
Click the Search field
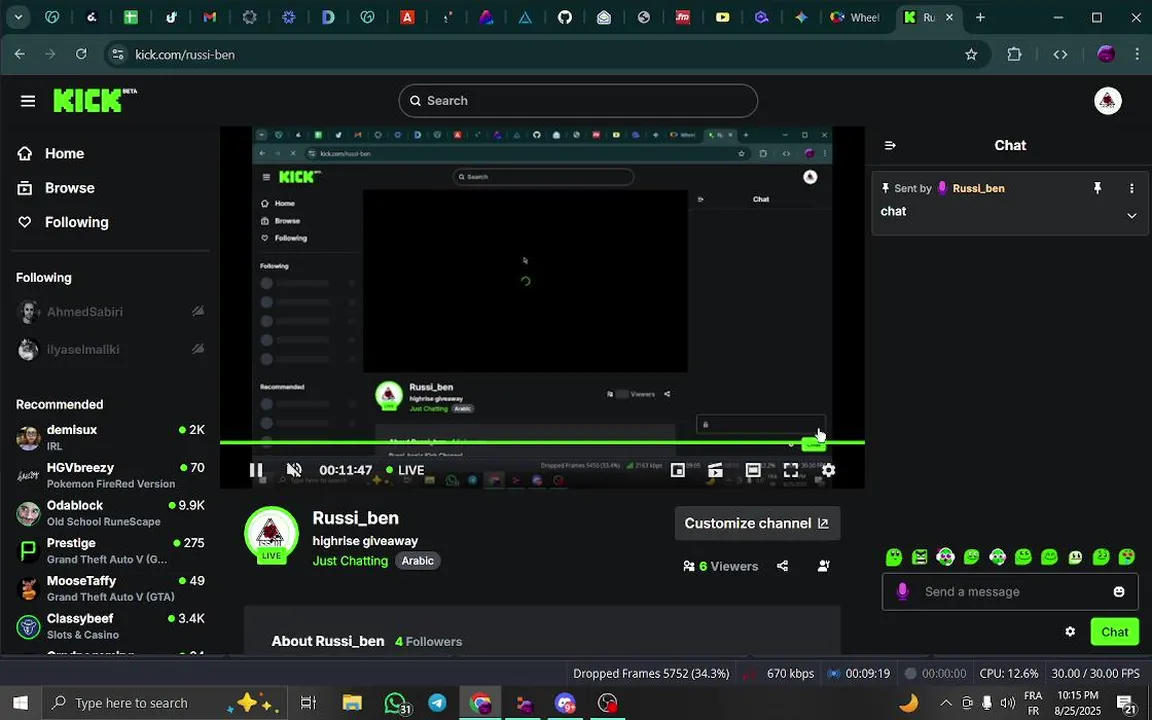click(x=578, y=101)
